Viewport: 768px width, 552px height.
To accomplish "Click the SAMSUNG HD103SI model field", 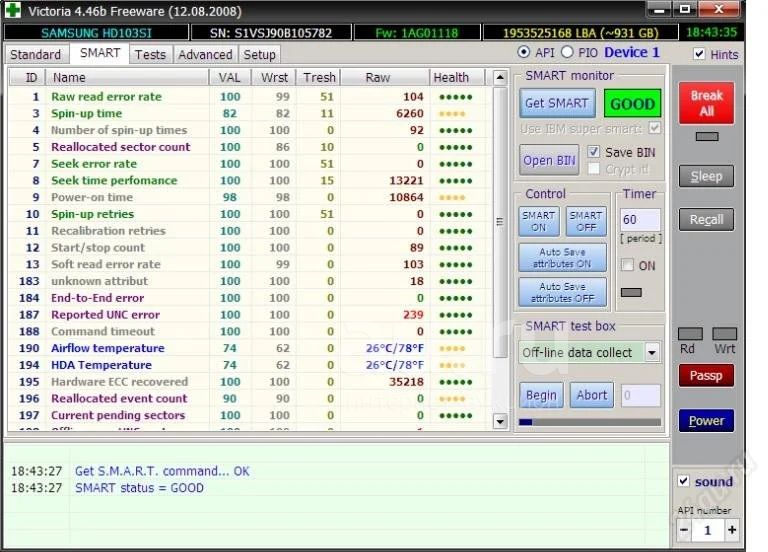I will 96,32.
